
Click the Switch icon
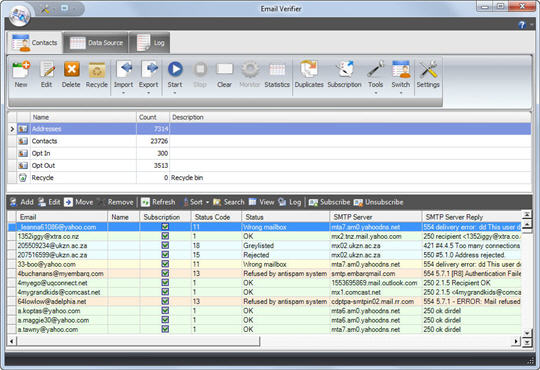[x=401, y=70]
